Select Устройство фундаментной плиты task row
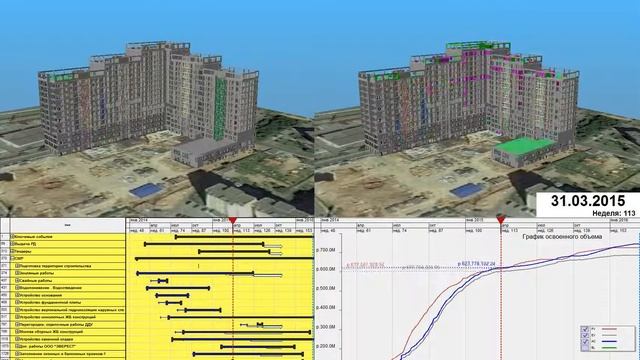Viewport: 640px width, 360px height. point(63,302)
